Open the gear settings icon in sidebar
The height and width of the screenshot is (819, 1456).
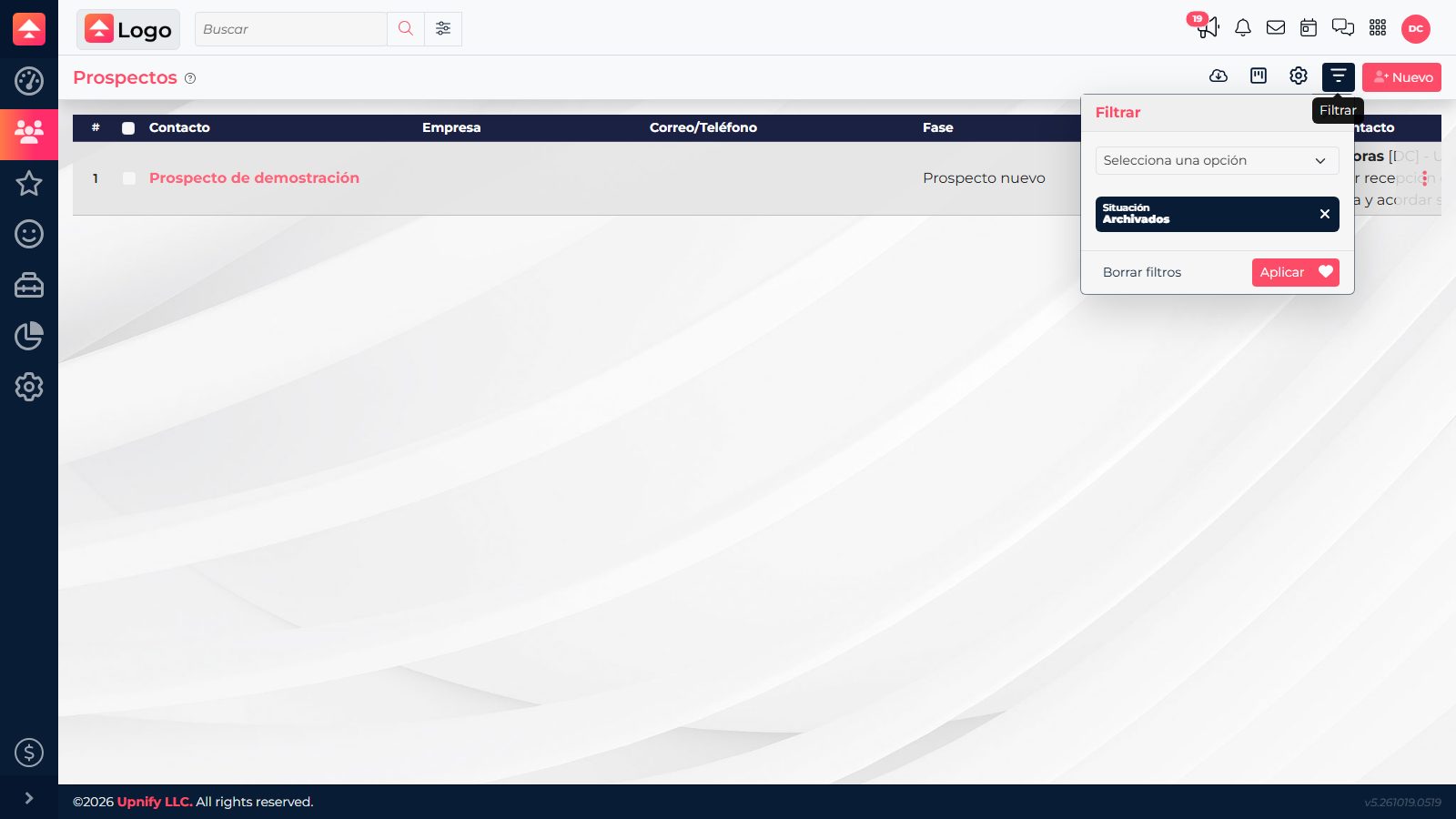[x=29, y=387]
